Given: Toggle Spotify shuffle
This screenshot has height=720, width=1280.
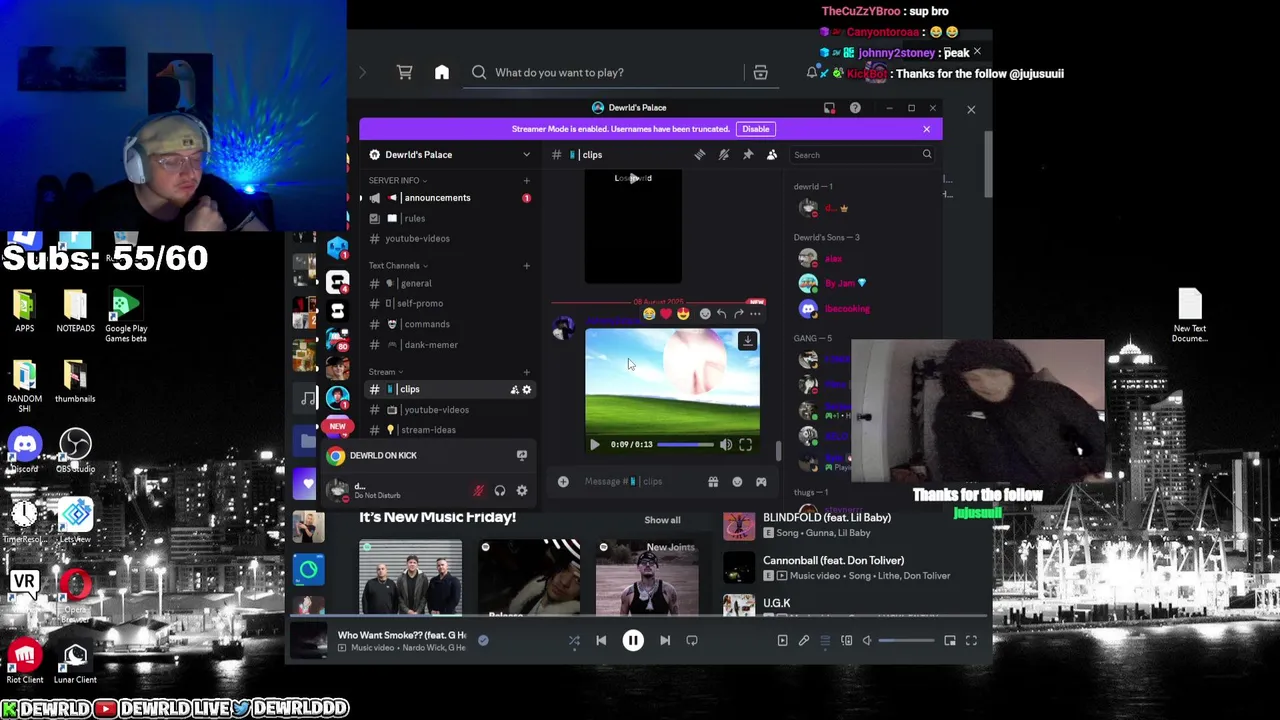Looking at the screenshot, I should click(574, 641).
